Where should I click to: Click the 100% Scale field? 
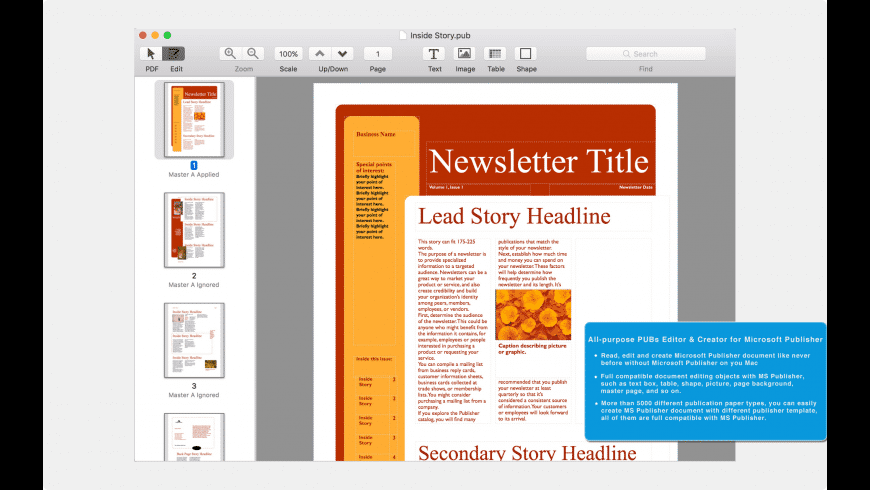pyautogui.click(x=288, y=54)
